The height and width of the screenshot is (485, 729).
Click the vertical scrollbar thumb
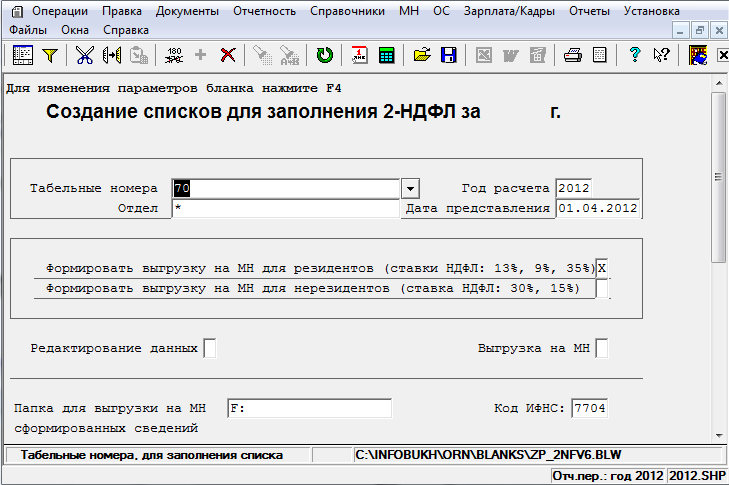719,177
